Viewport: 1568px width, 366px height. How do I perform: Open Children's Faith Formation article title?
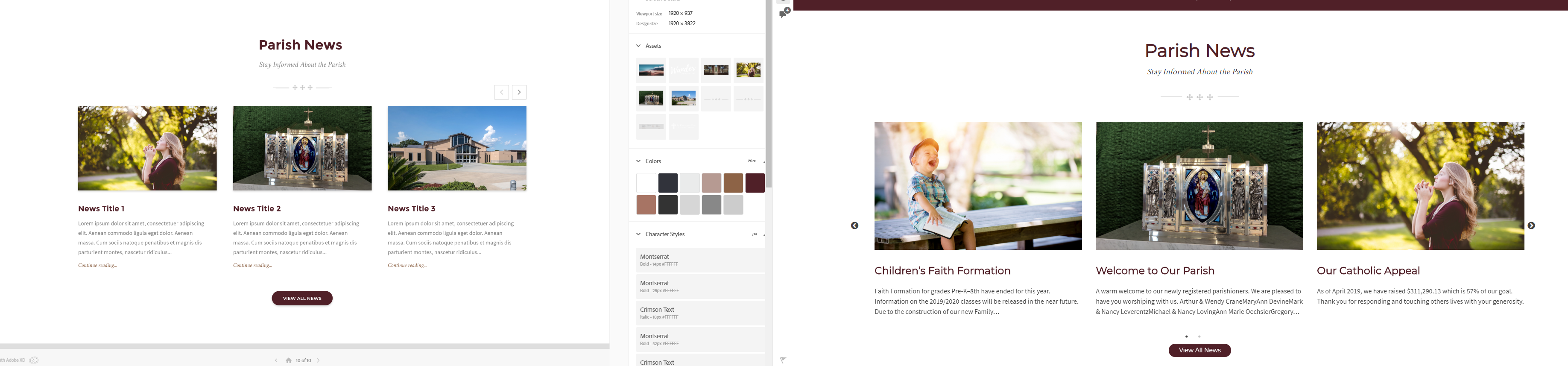942,271
